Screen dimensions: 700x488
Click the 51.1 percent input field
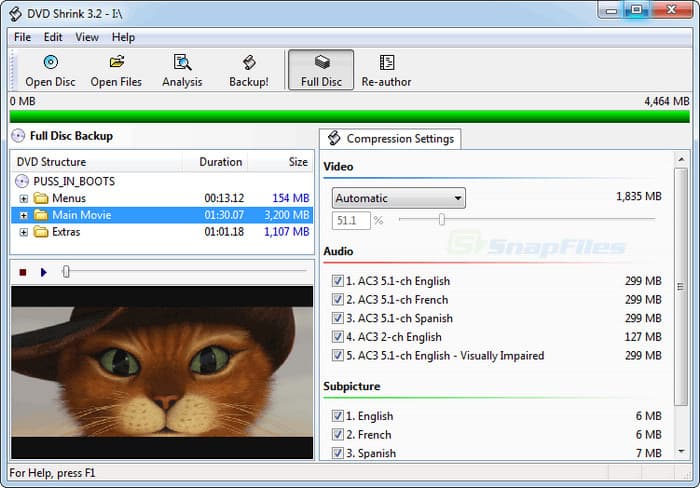[351, 221]
